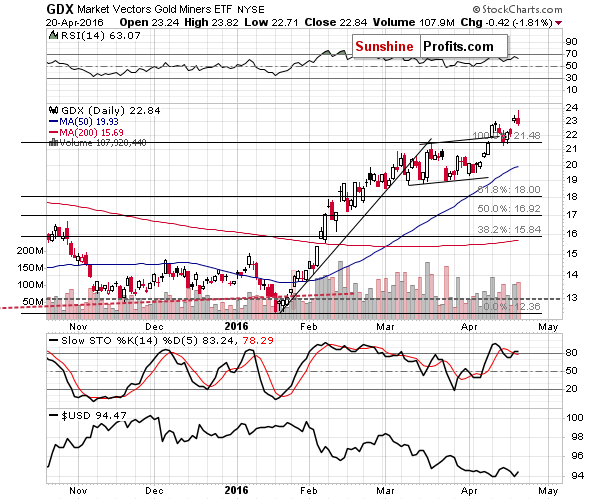The image size is (600, 500).
Task: Click the High 23.82 header value
Action: click(211, 23)
